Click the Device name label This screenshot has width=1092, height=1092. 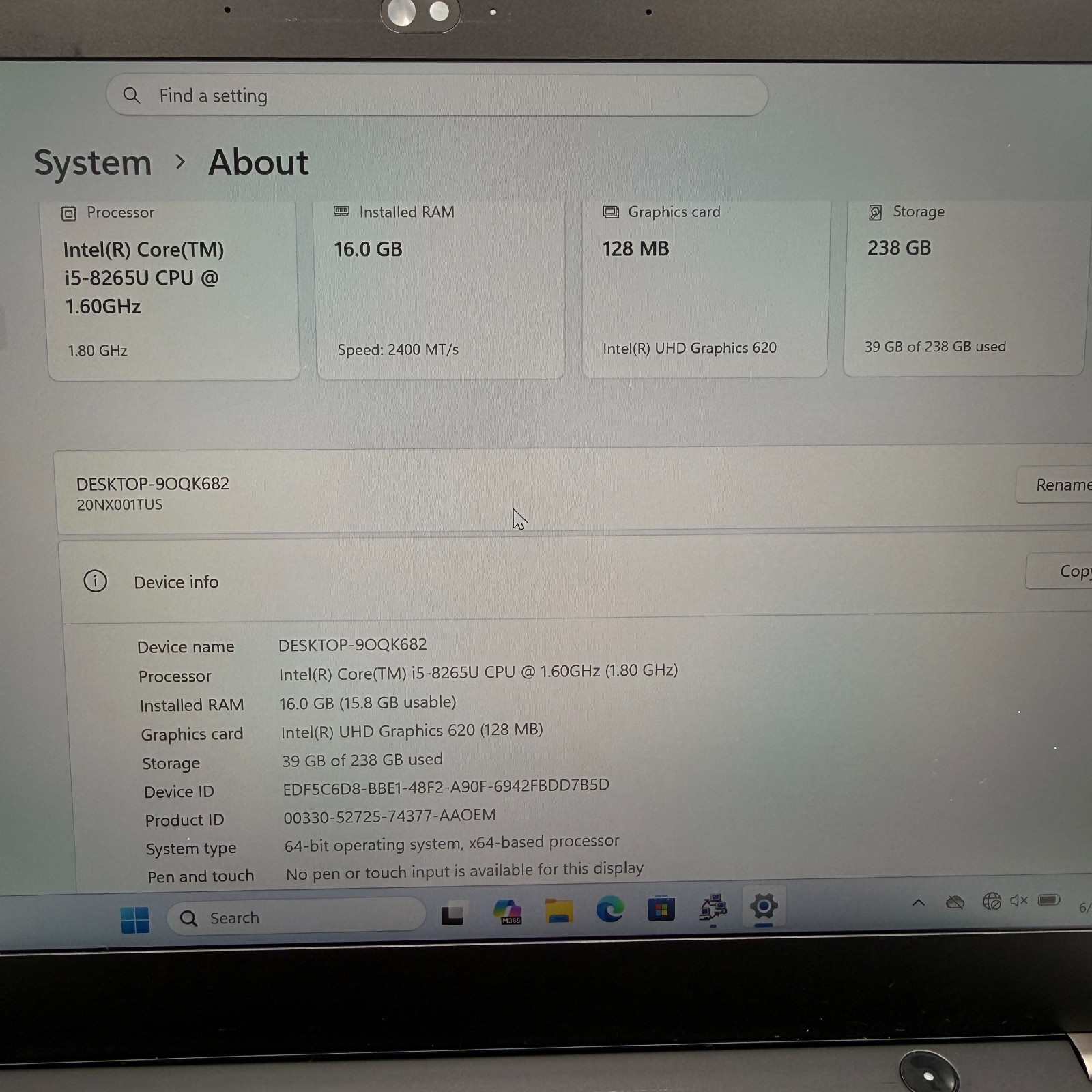coord(186,646)
